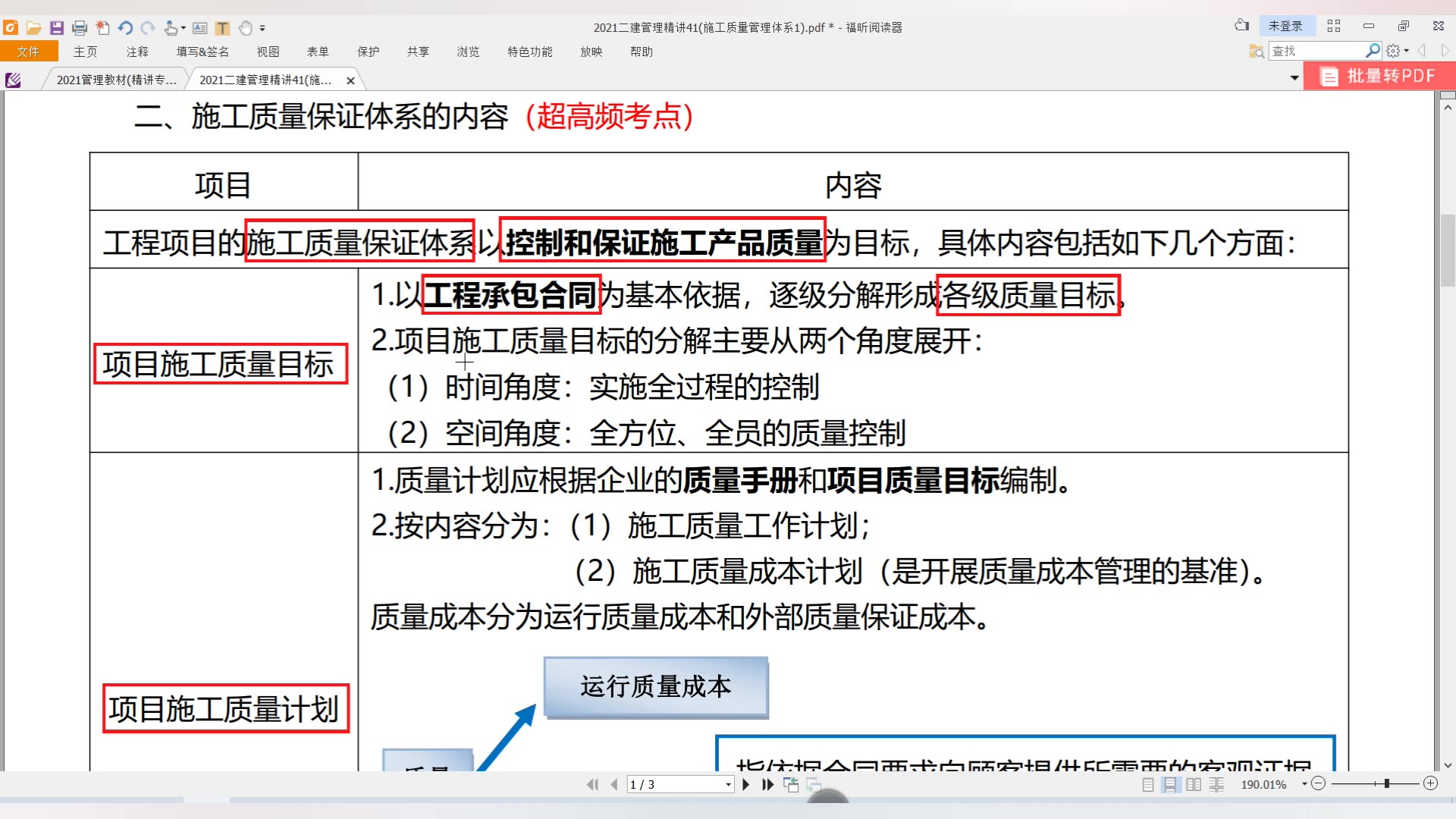
Task: Create a new blank PDF from the toolbar
Action: coord(102,28)
